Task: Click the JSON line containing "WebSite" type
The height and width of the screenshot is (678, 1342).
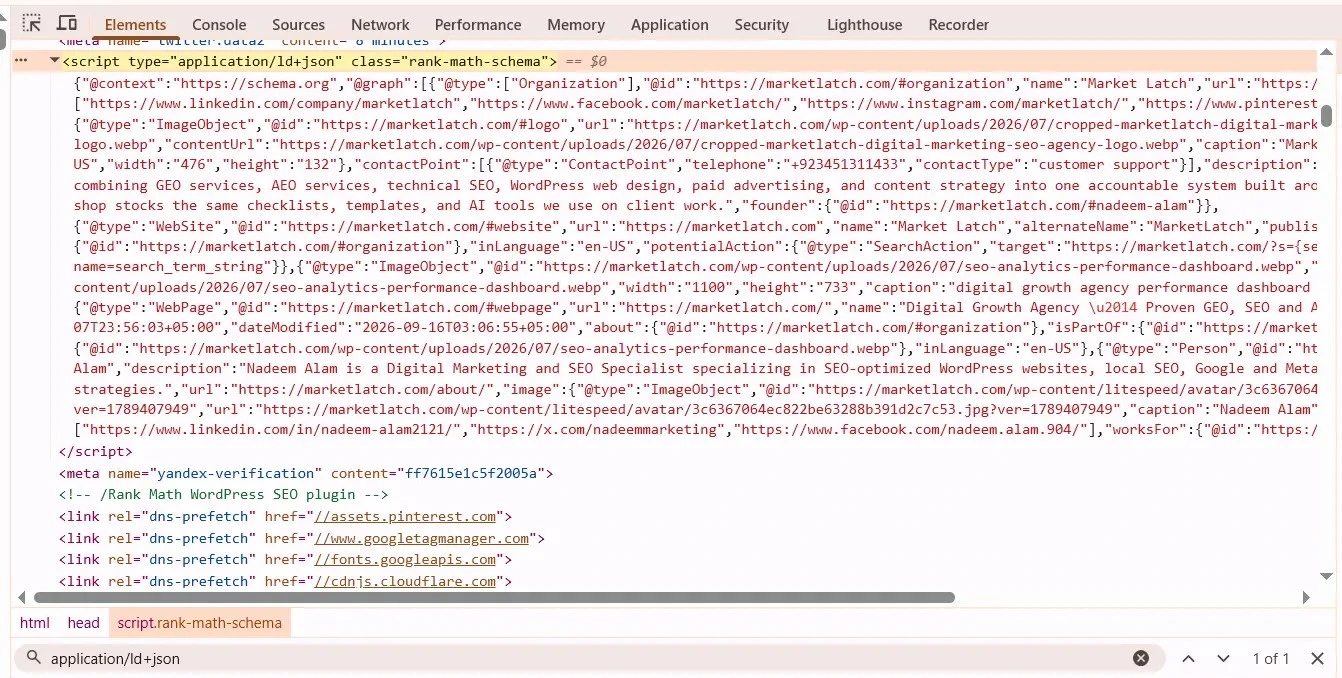Action: (x=695, y=226)
